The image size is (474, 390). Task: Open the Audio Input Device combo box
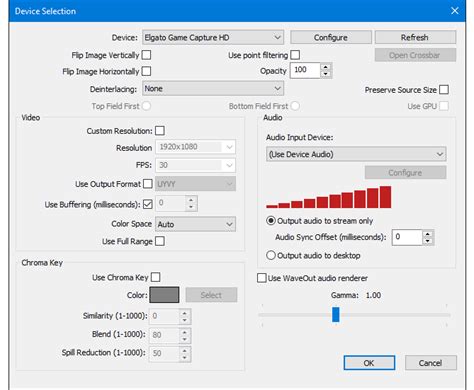(x=356, y=154)
